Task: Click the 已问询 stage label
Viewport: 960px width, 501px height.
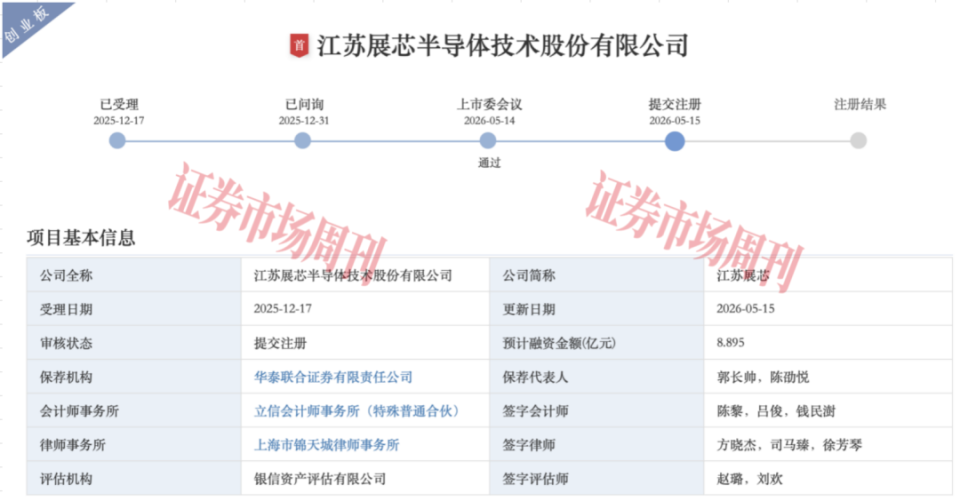Action: click(x=304, y=105)
